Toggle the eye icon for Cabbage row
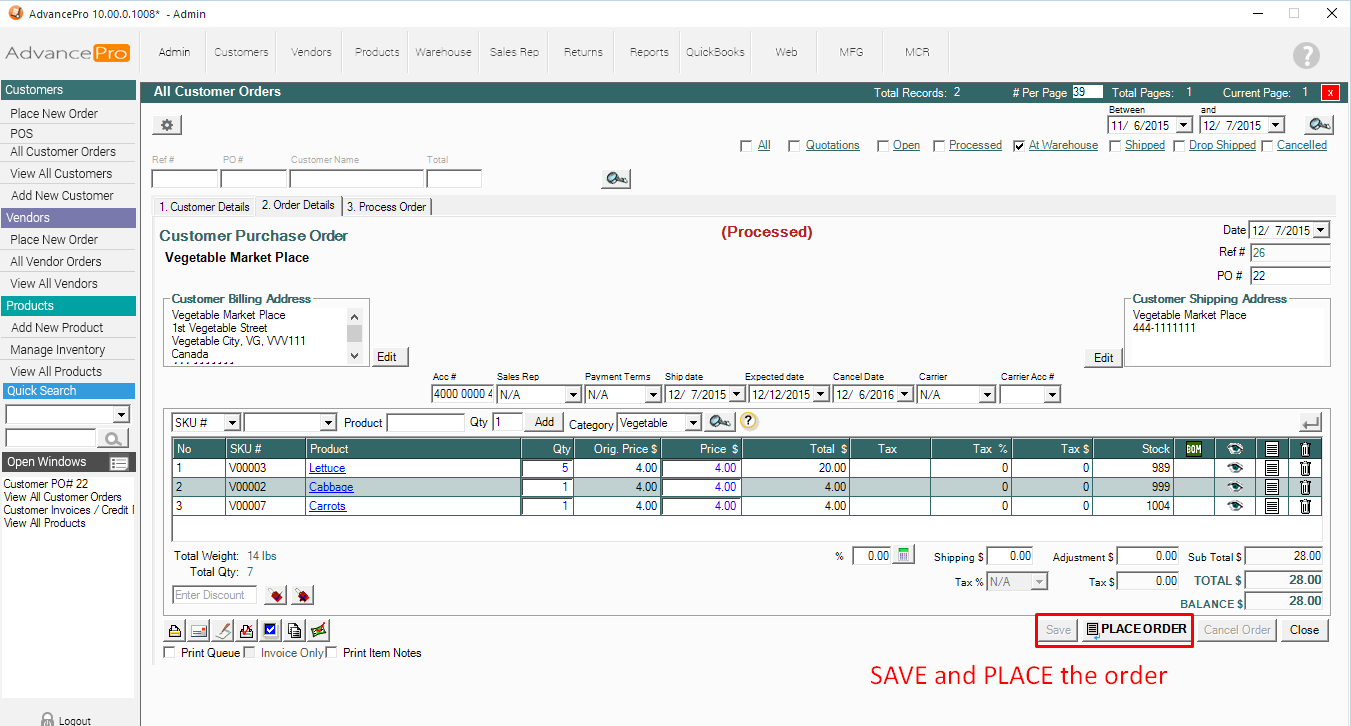 tap(1234, 487)
